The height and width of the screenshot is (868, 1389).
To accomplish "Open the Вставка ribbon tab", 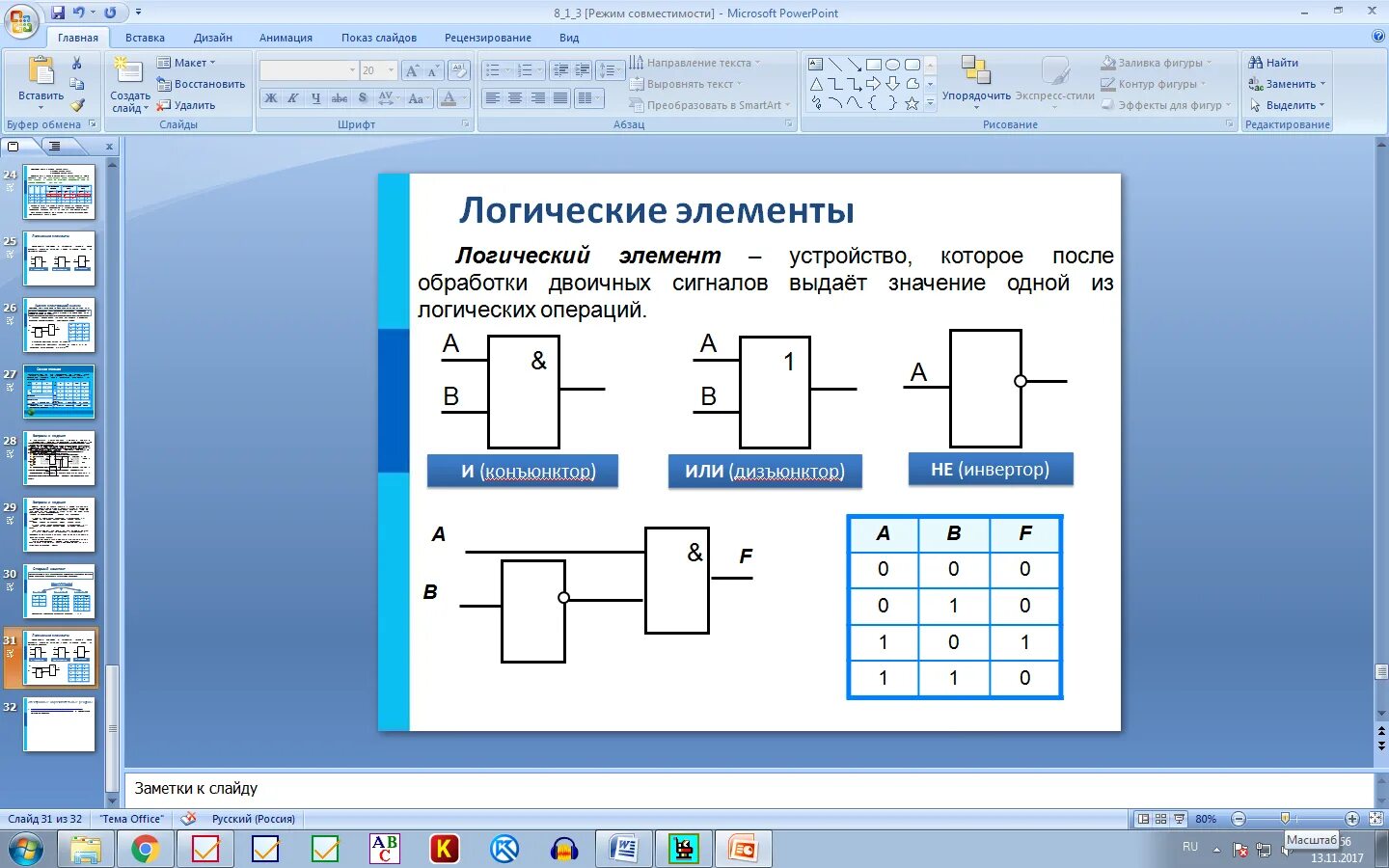I will pos(145,38).
